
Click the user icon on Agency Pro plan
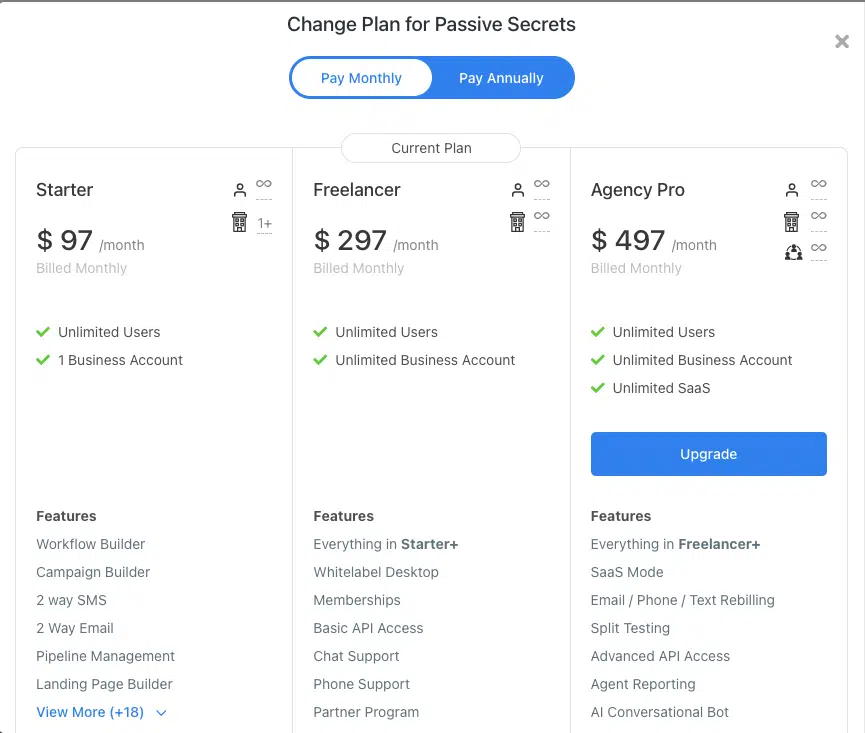[x=792, y=190]
